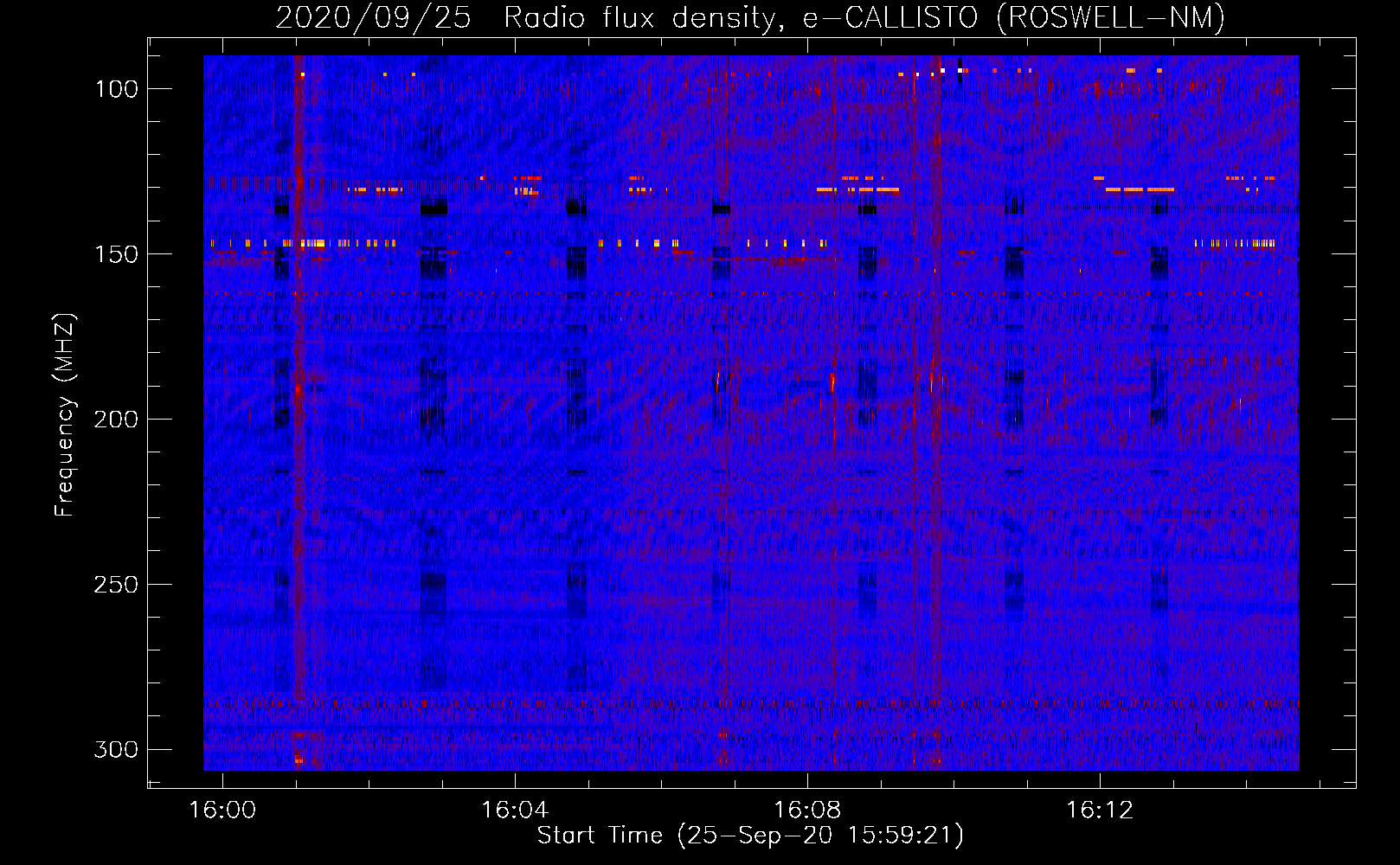Click the 16:04 time tick label
Viewport: 1400px width, 865px height.
[515, 811]
